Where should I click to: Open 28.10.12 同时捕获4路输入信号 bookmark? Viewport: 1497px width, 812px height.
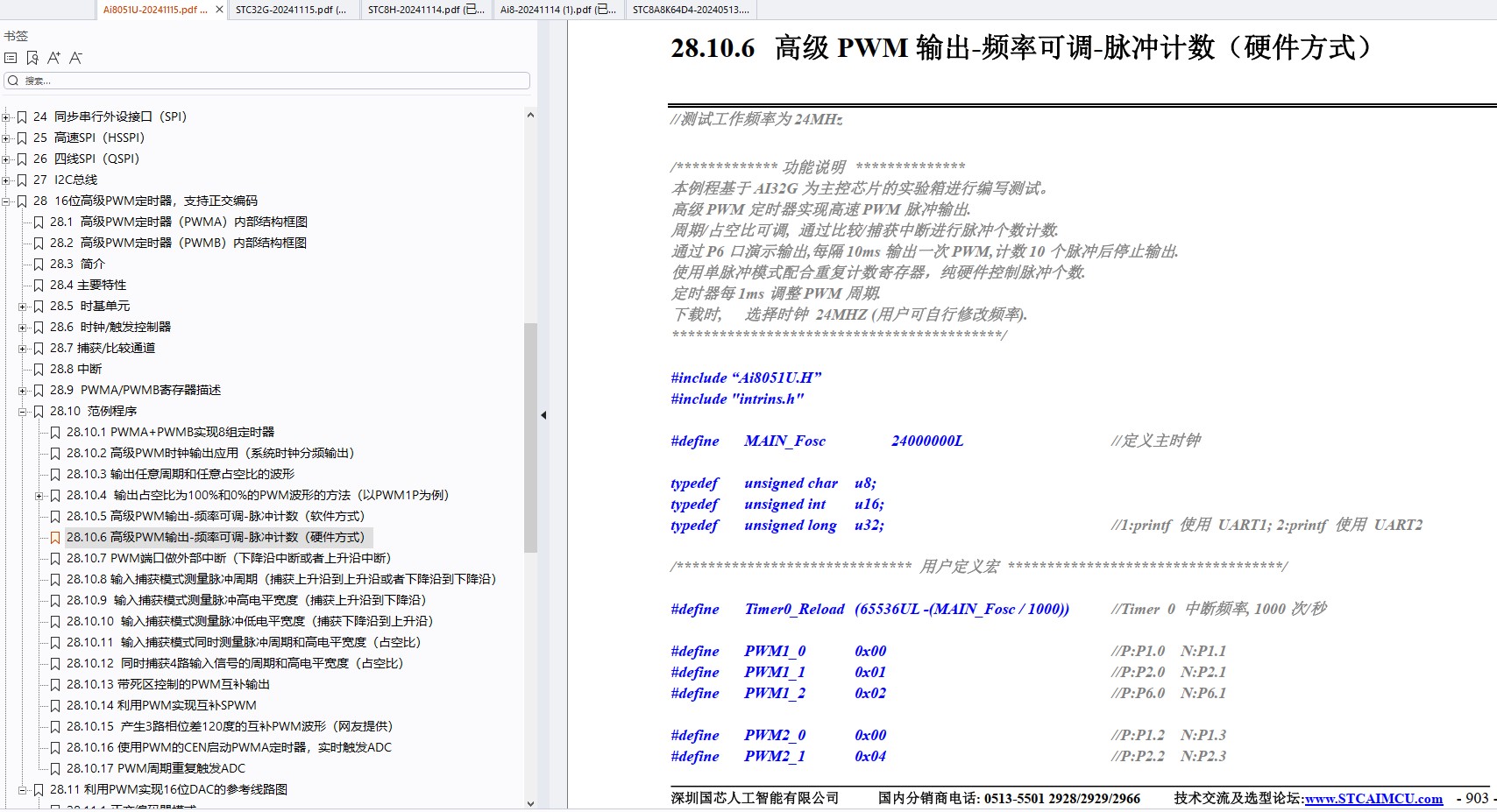pos(235,664)
